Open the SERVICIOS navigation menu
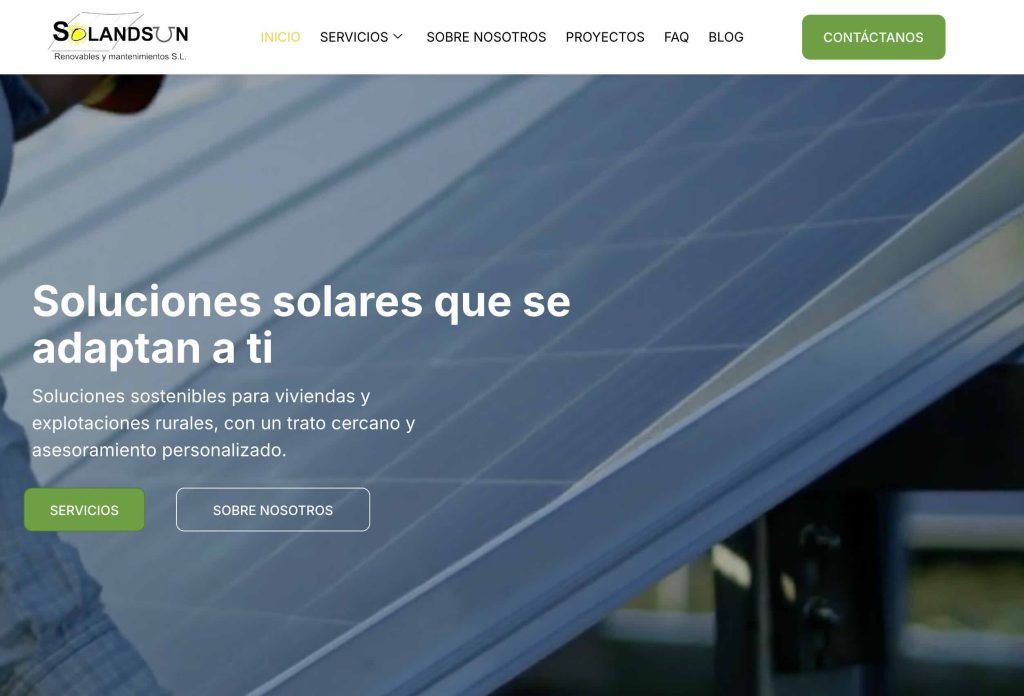Screen dimensions: 1024x696 click(x=354, y=37)
